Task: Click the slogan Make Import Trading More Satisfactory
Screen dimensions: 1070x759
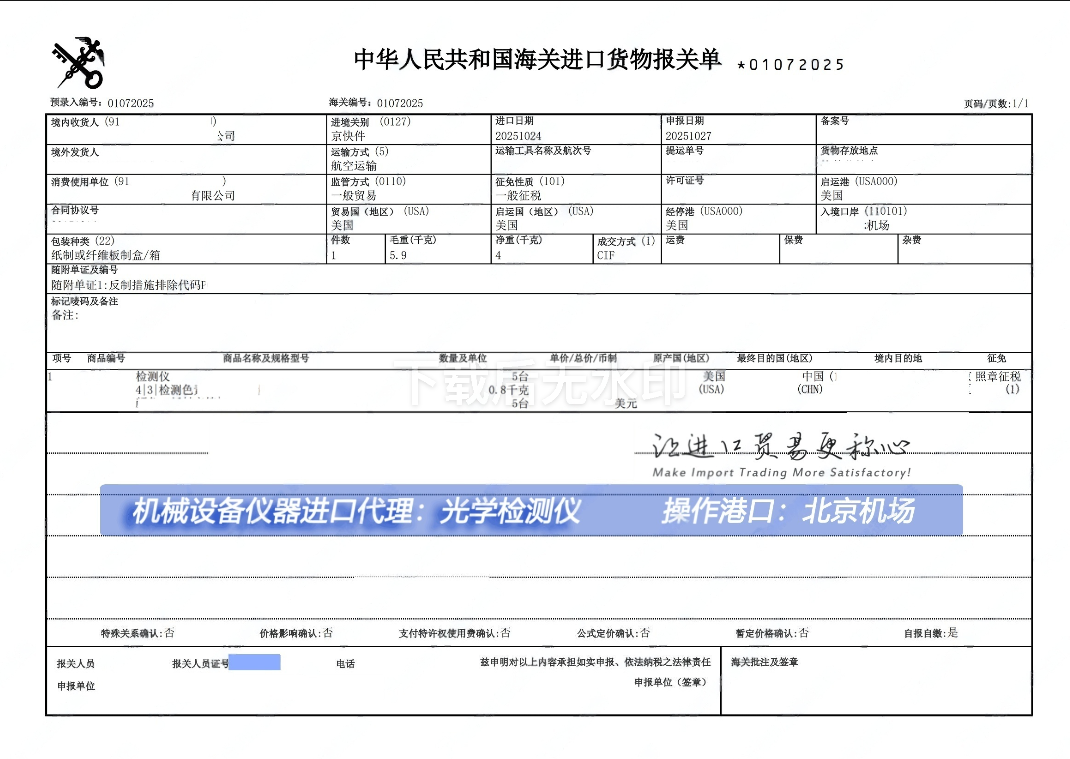Action: pos(781,472)
